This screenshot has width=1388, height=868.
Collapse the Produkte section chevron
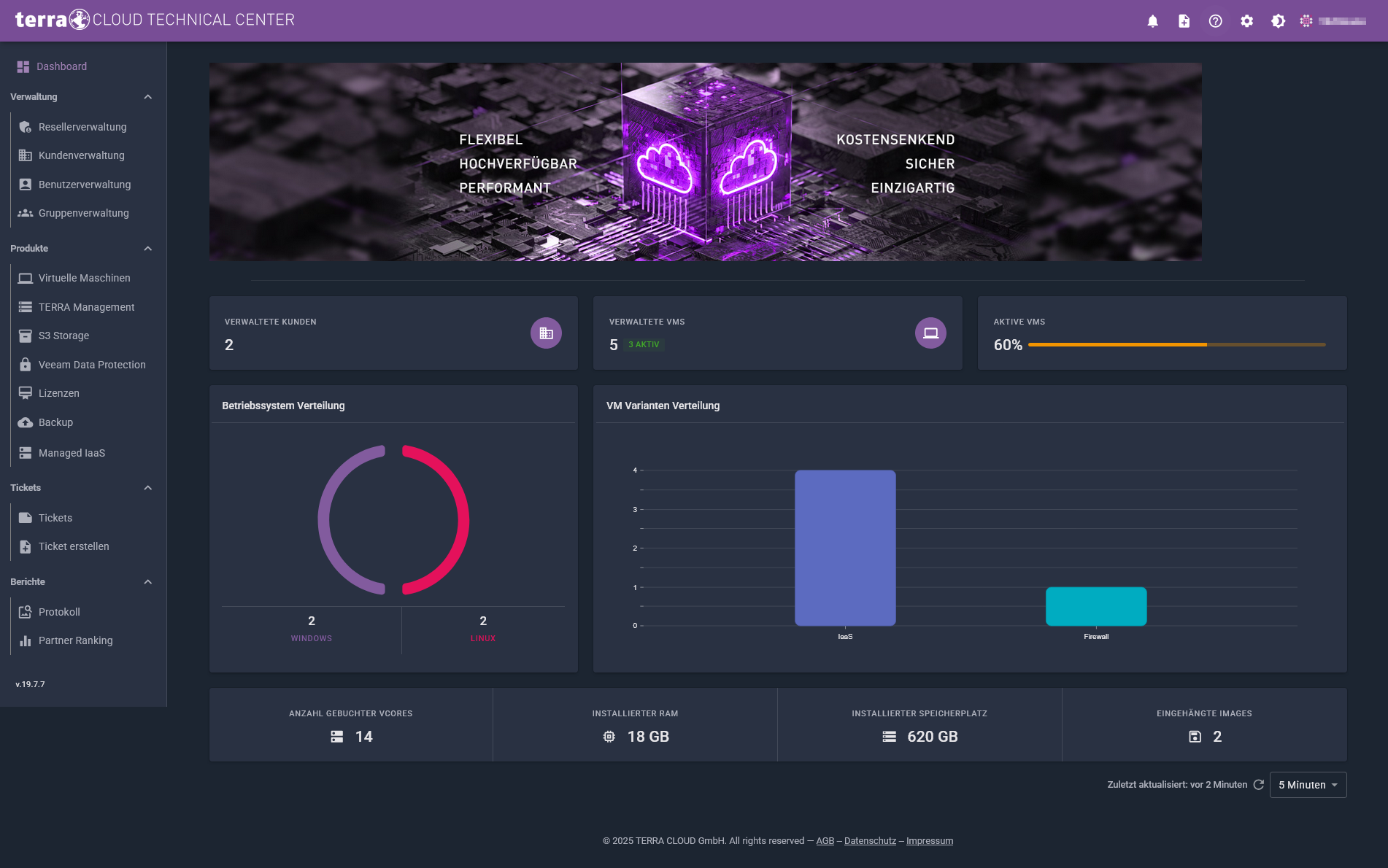[x=148, y=249]
